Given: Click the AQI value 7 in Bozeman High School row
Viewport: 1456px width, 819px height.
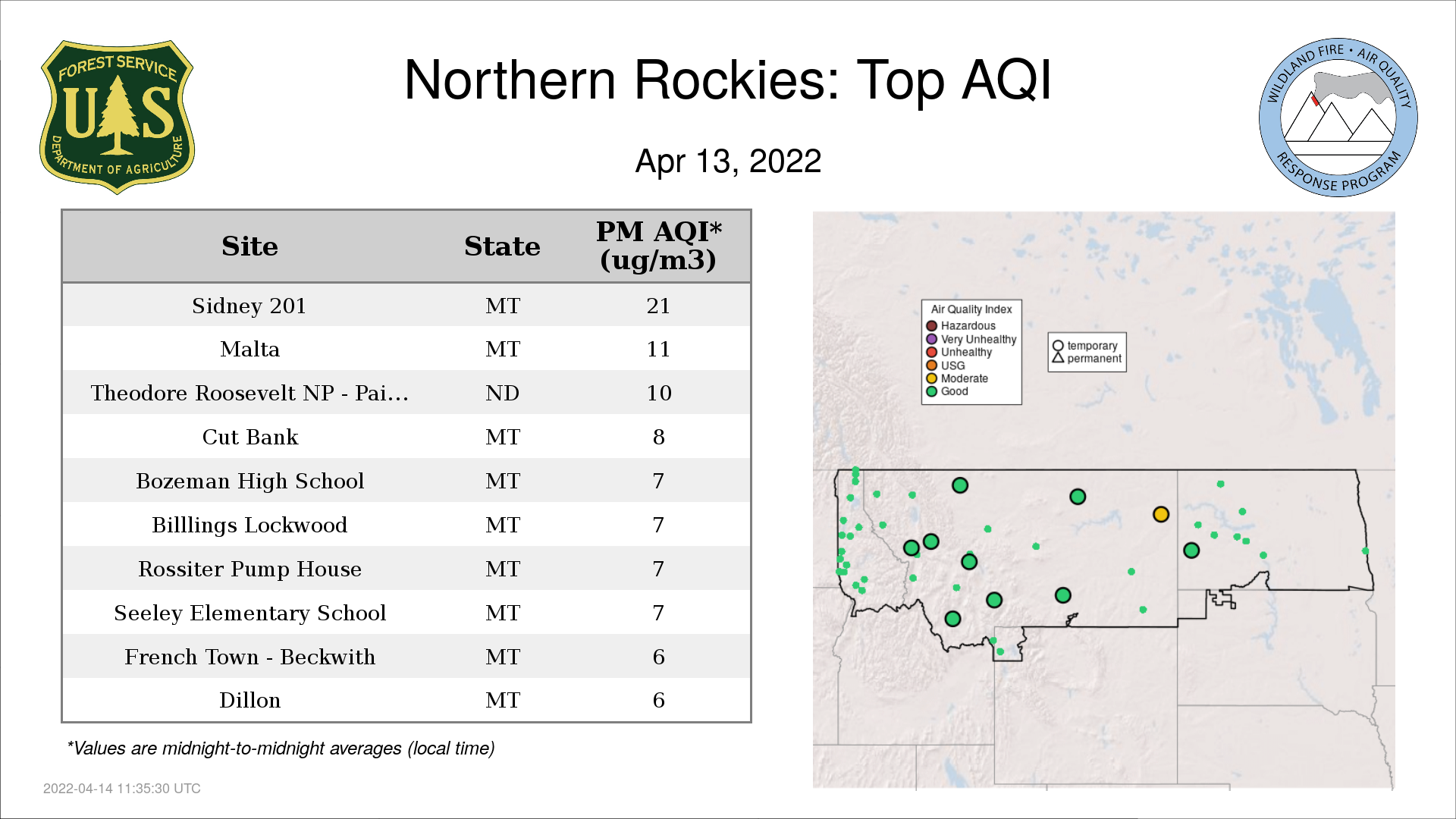Looking at the screenshot, I should tap(658, 481).
